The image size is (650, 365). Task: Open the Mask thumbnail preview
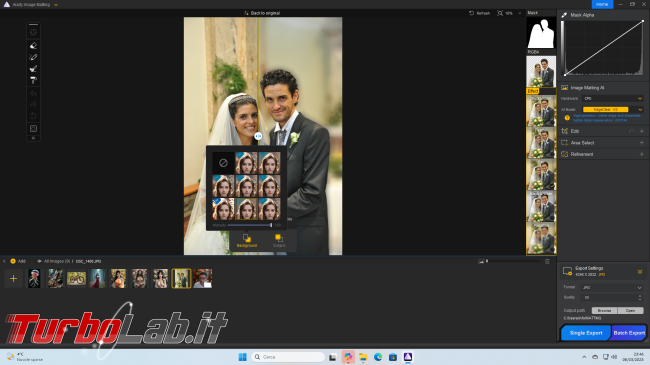tap(541, 33)
